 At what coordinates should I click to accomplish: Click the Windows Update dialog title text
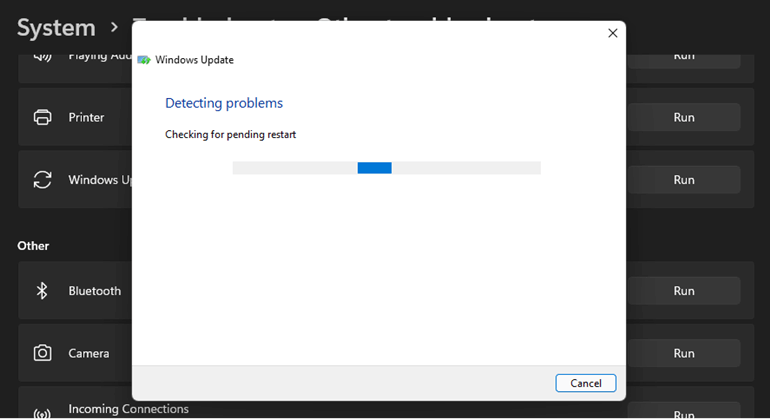tap(194, 60)
